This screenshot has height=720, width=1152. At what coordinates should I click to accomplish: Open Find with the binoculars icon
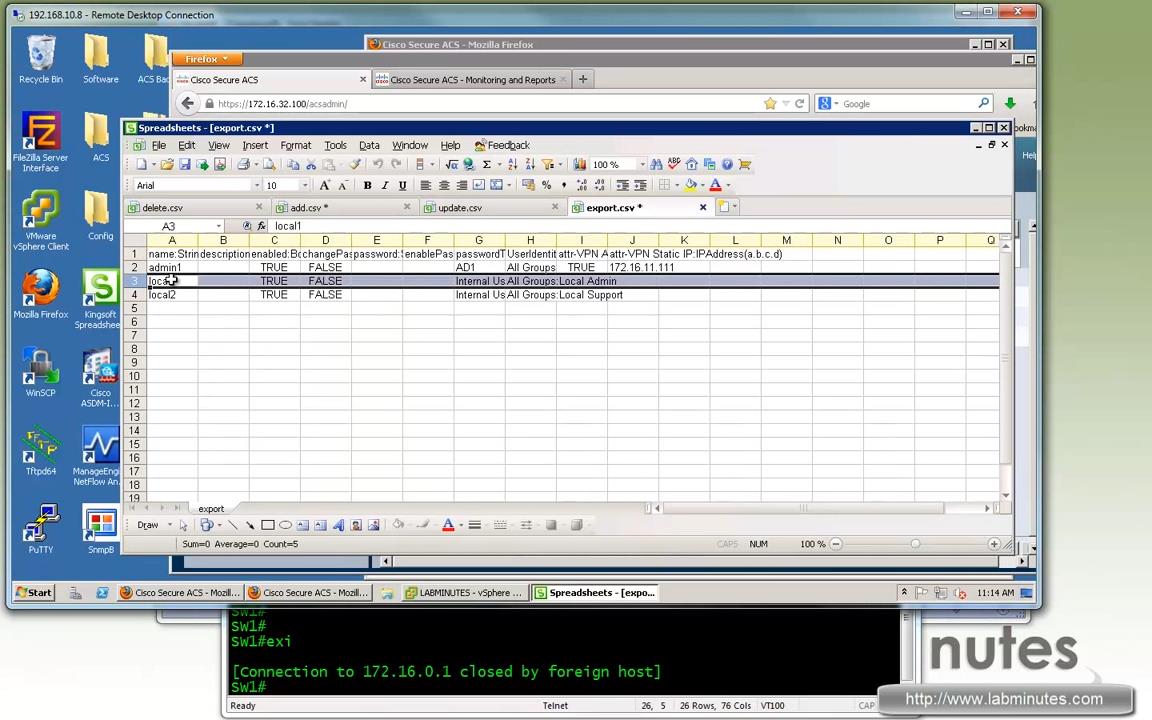tap(656, 165)
